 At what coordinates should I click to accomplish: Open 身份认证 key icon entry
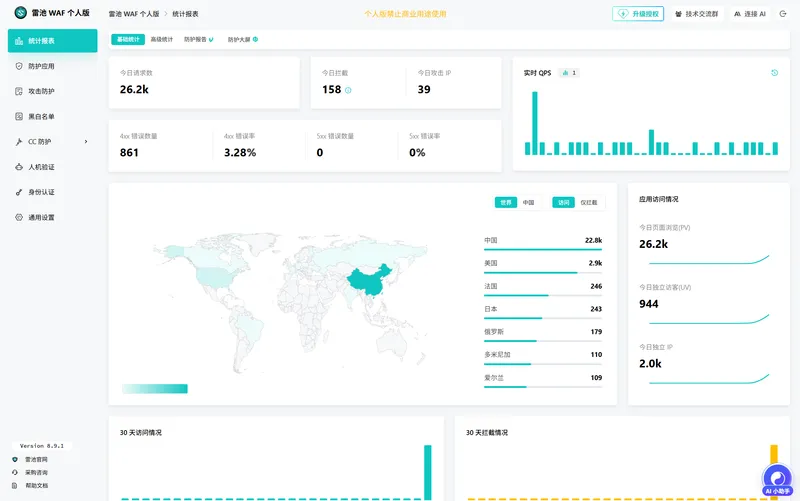click(19, 192)
